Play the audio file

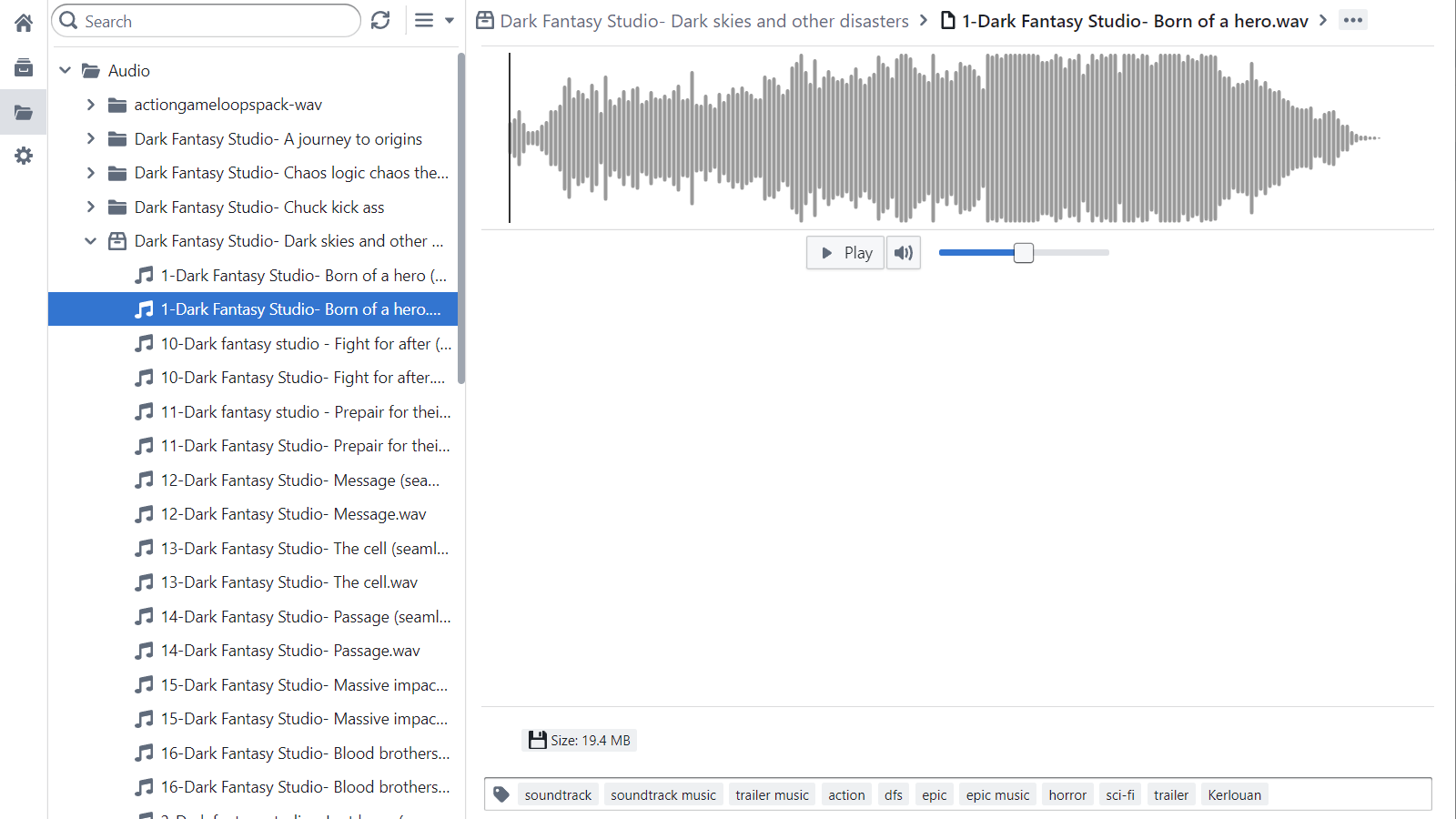[x=845, y=253]
